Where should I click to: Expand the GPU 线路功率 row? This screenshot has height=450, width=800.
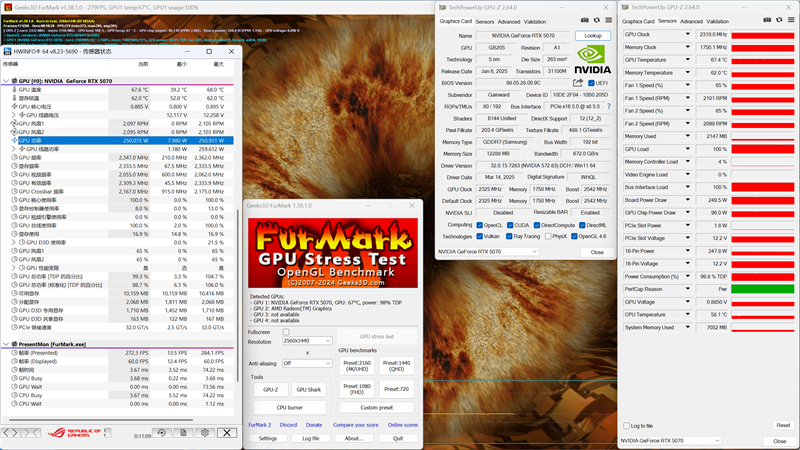[14, 149]
